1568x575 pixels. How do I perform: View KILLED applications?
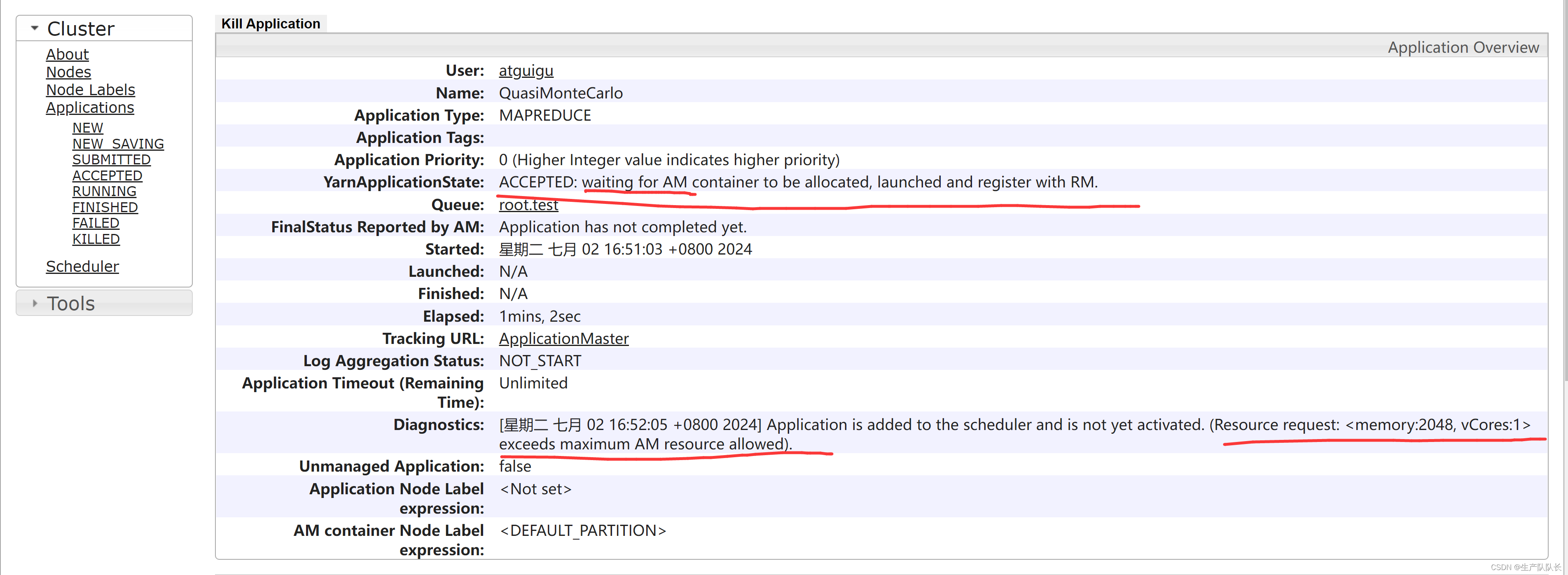point(96,238)
